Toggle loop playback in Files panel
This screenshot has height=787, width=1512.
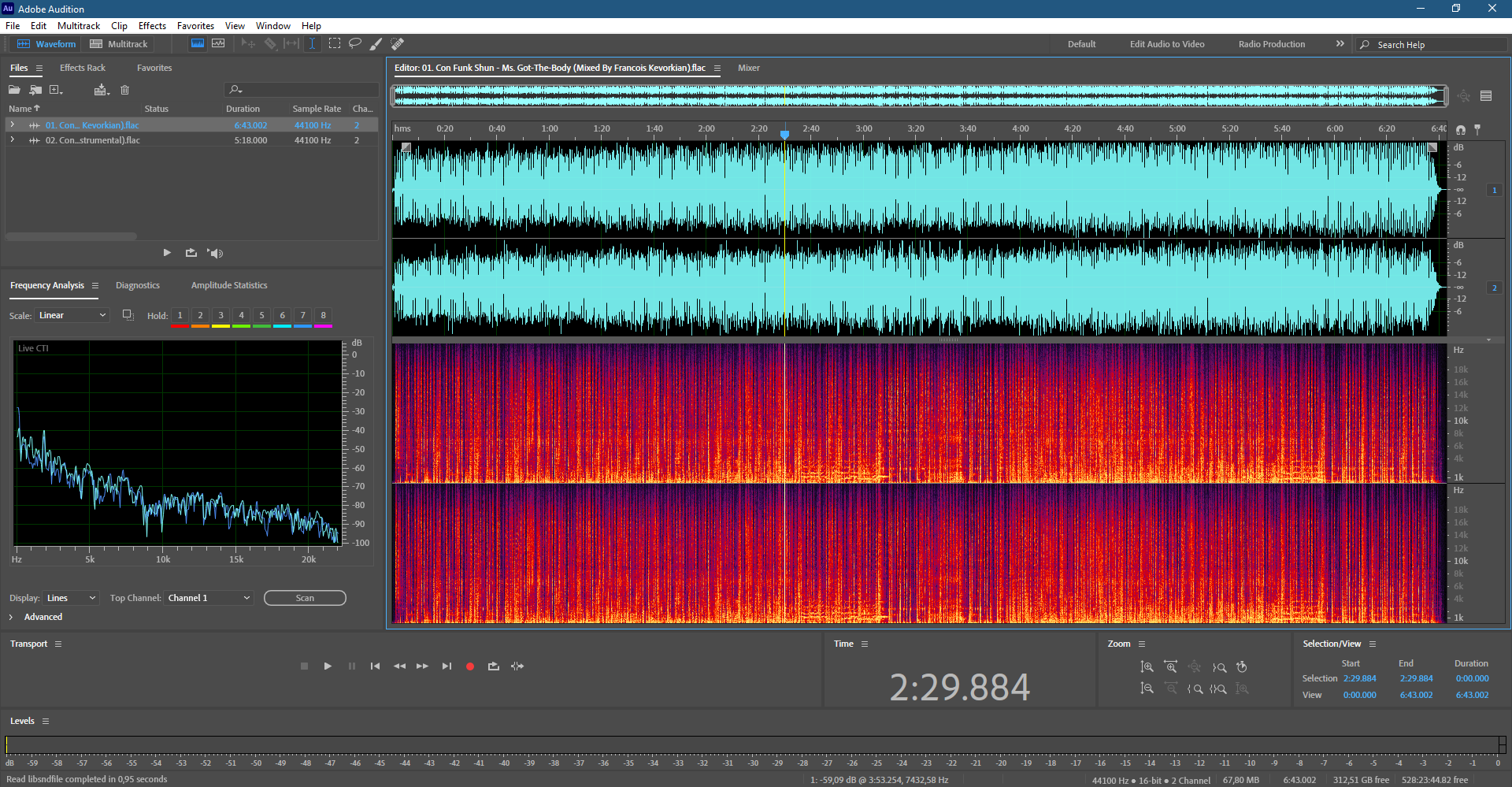click(191, 253)
